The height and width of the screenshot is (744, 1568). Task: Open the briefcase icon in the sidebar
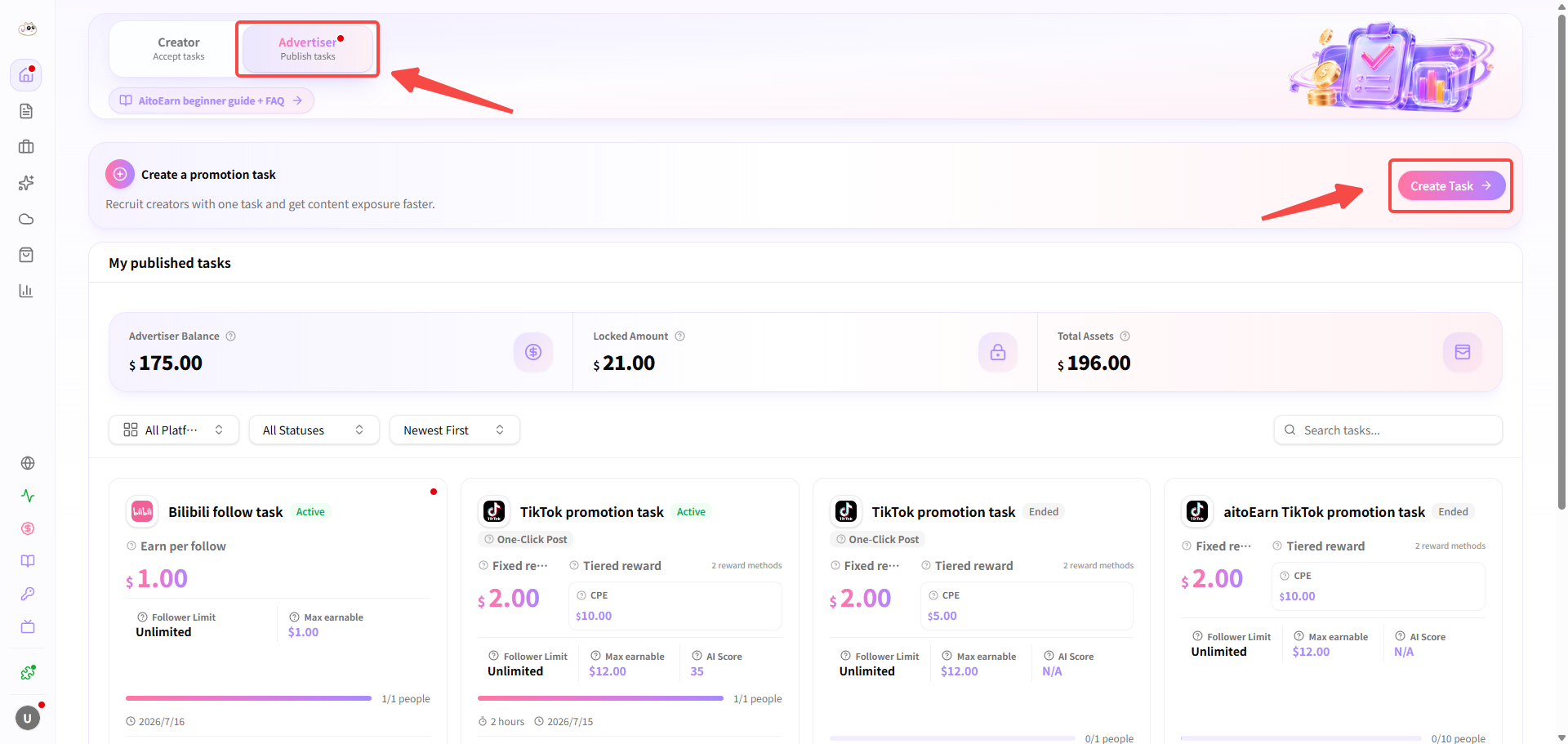[x=26, y=147]
